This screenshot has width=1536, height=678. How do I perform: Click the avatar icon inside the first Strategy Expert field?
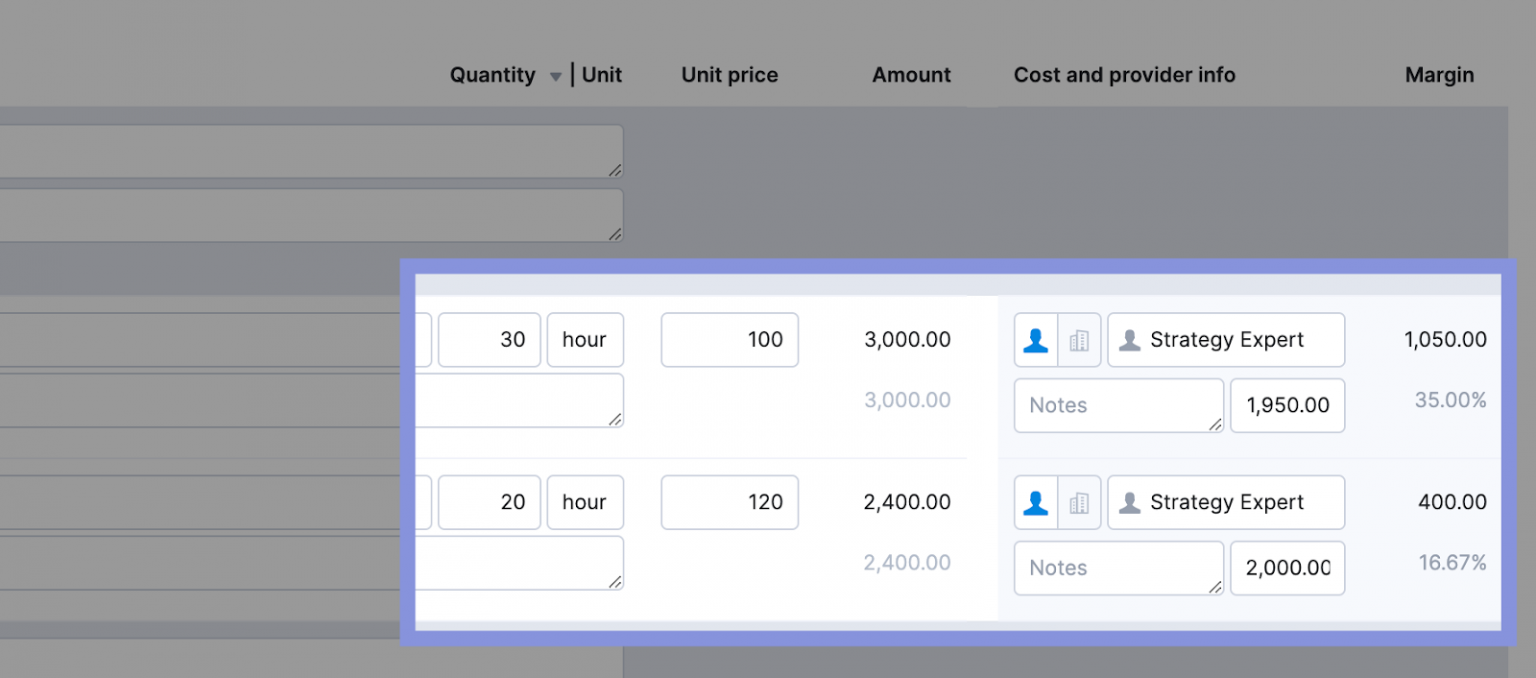pos(1132,339)
